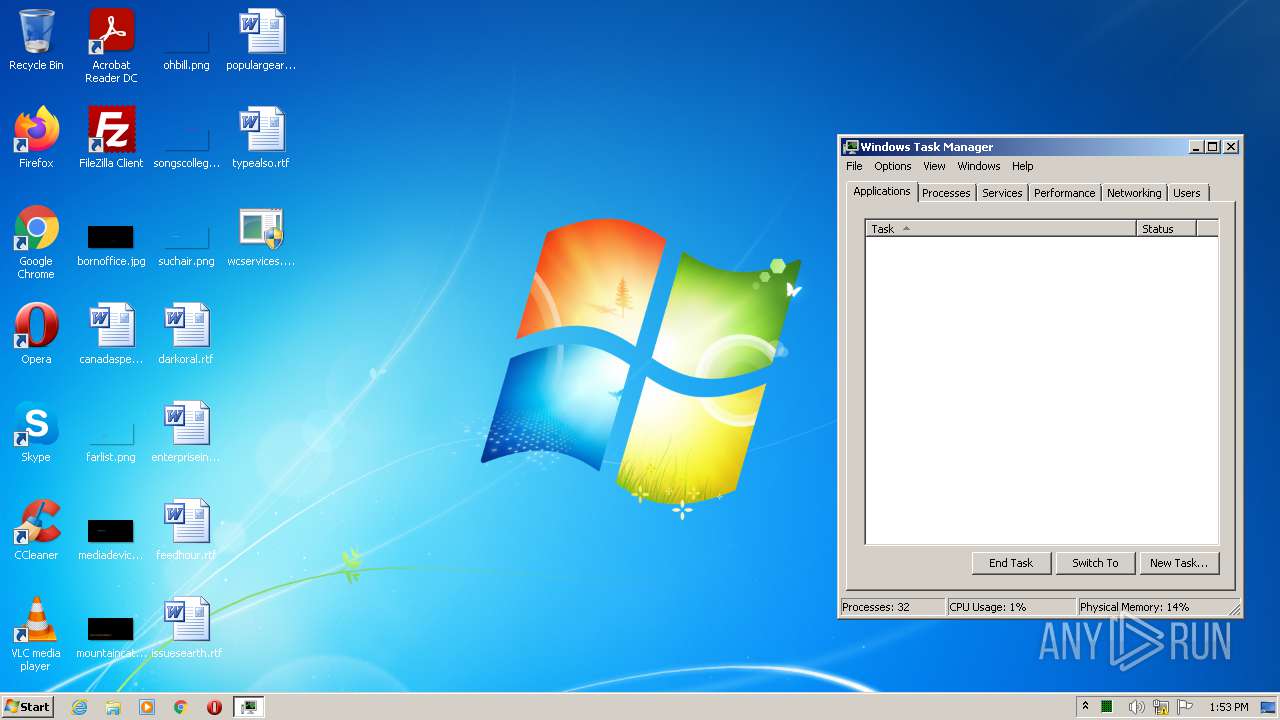This screenshot has height=720, width=1280.
Task: Open Help menu in Task Manager
Action: coord(1022,166)
